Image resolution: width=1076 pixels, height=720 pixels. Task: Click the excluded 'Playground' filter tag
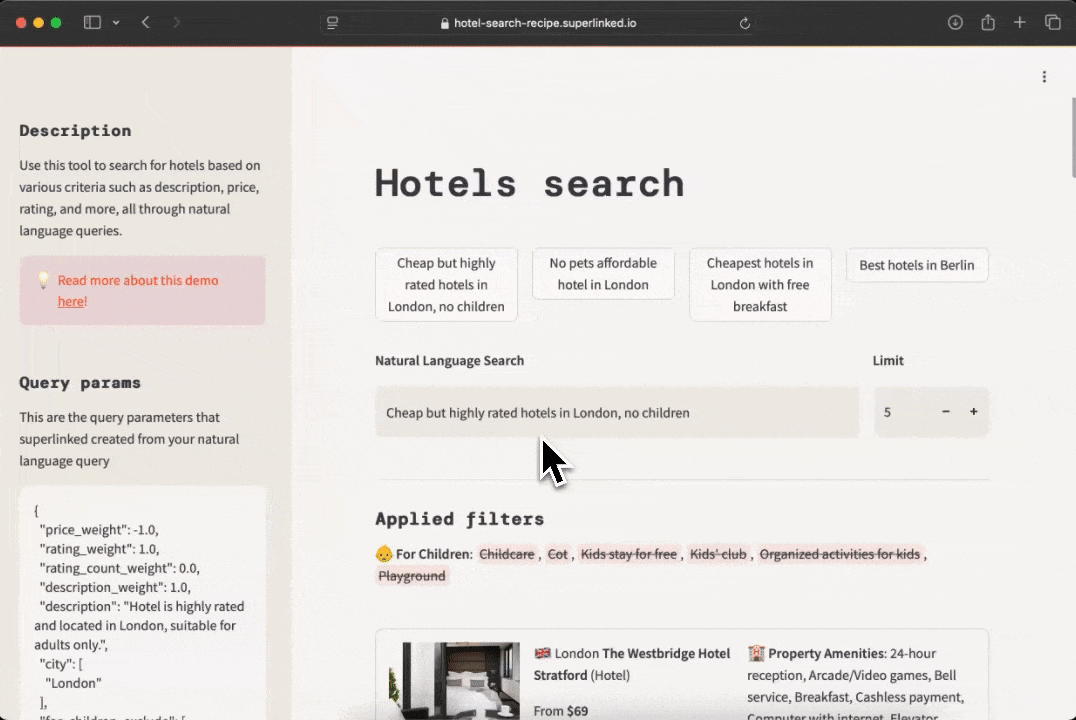[412, 576]
